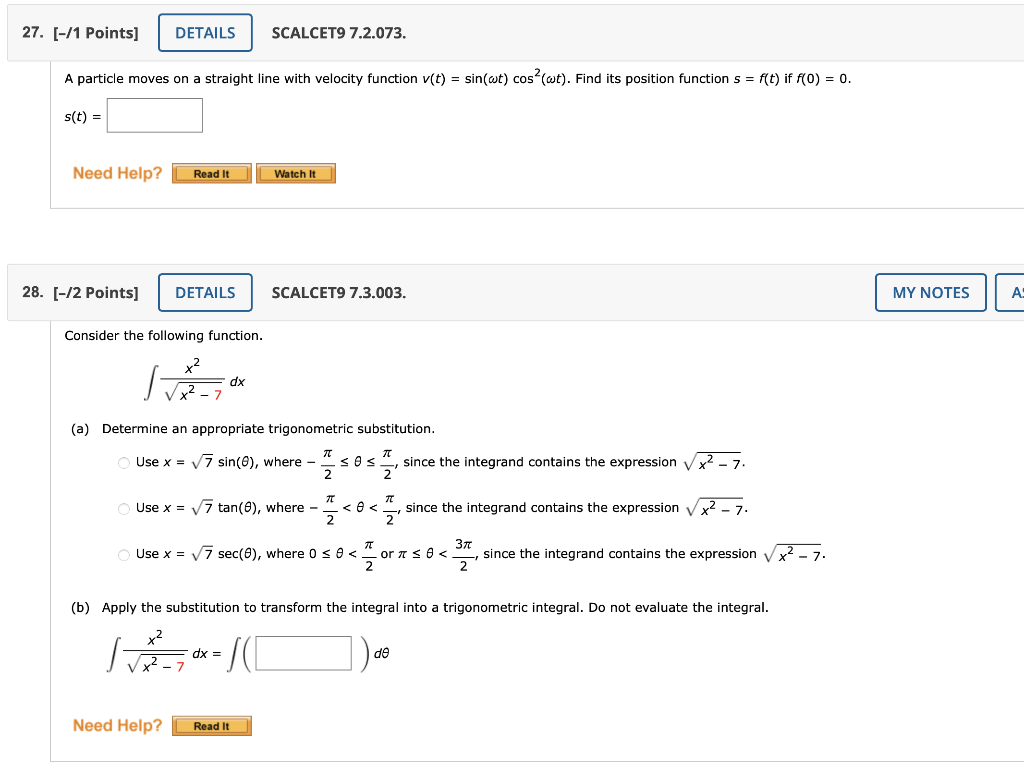Click the partially visible ASK button on the right

click(1014, 292)
